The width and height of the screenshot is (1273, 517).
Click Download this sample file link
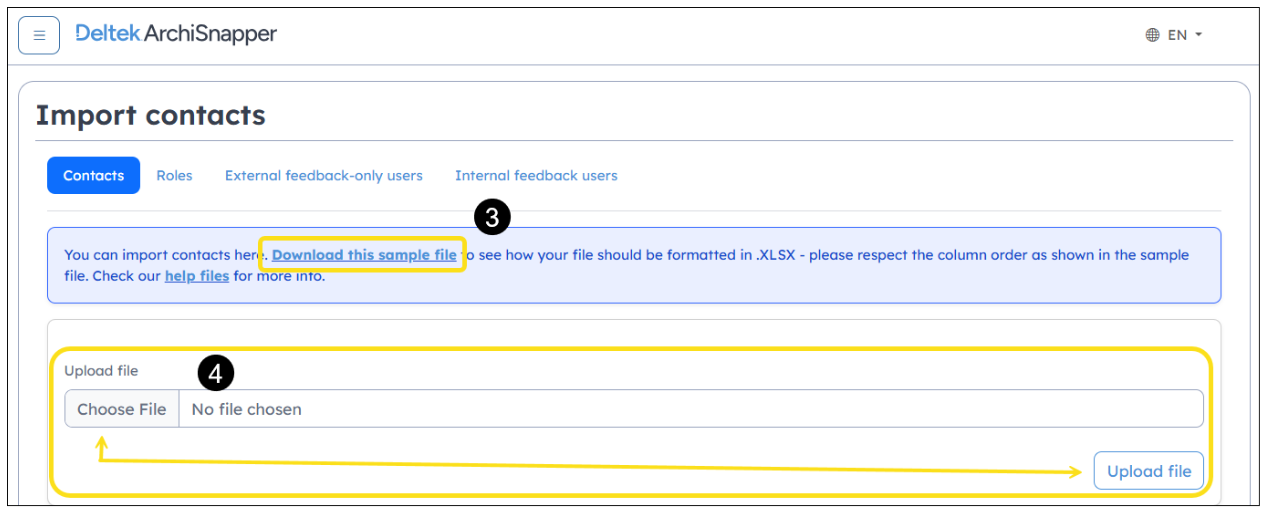364,255
